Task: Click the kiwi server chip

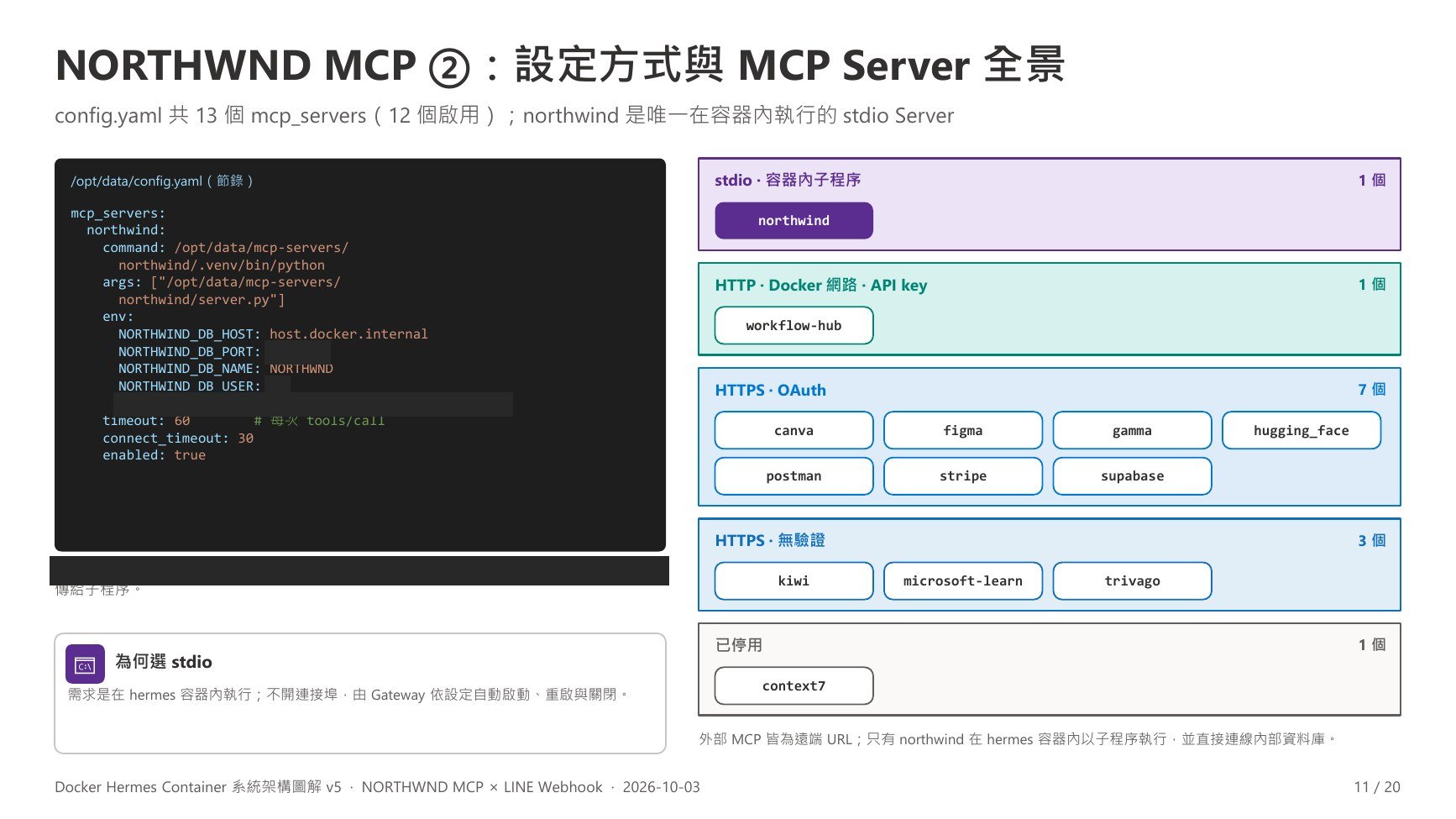Action: [x=793, y=581]
